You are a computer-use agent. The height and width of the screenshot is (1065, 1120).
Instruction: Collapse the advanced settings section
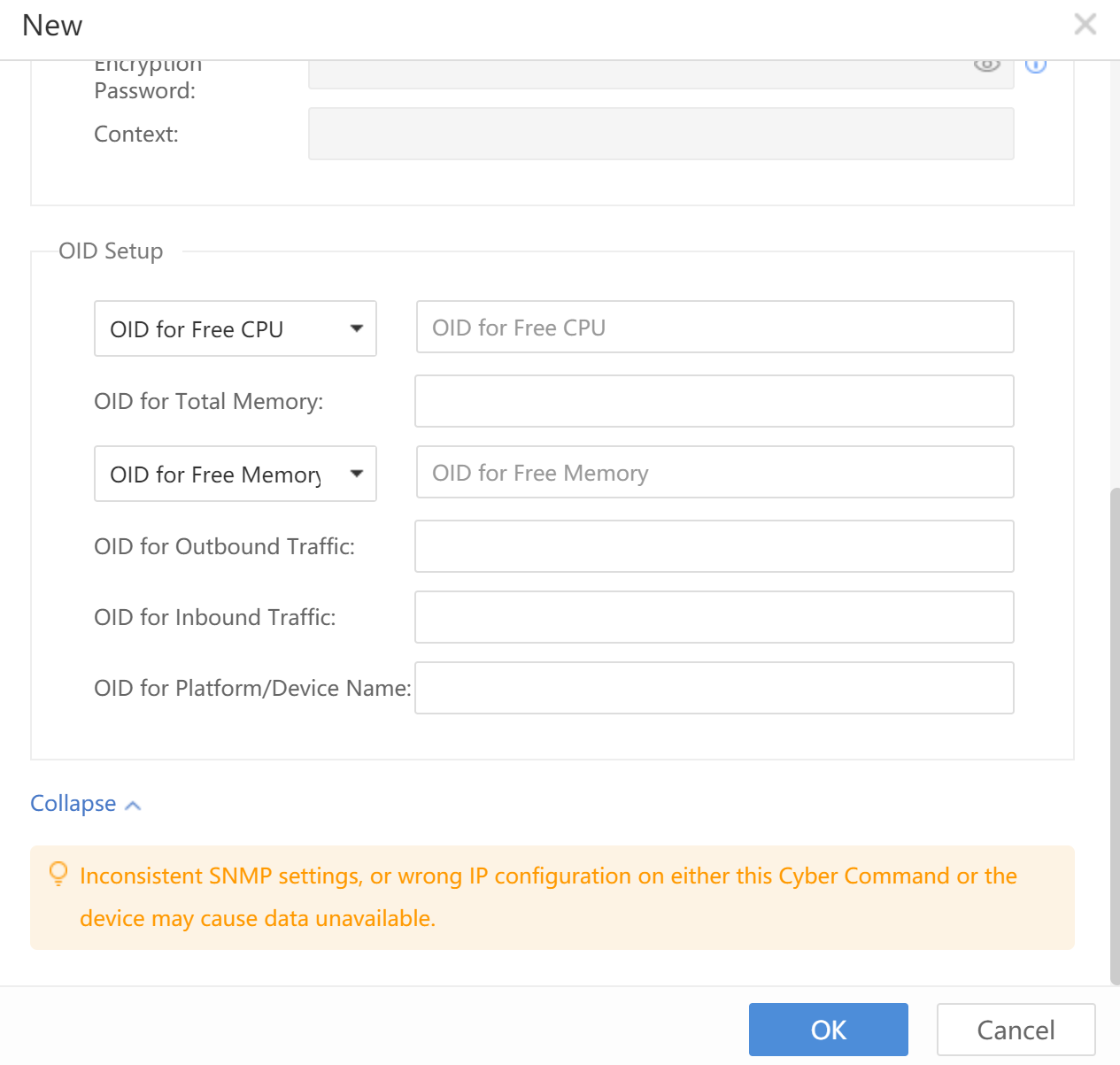tap(85, 804)
